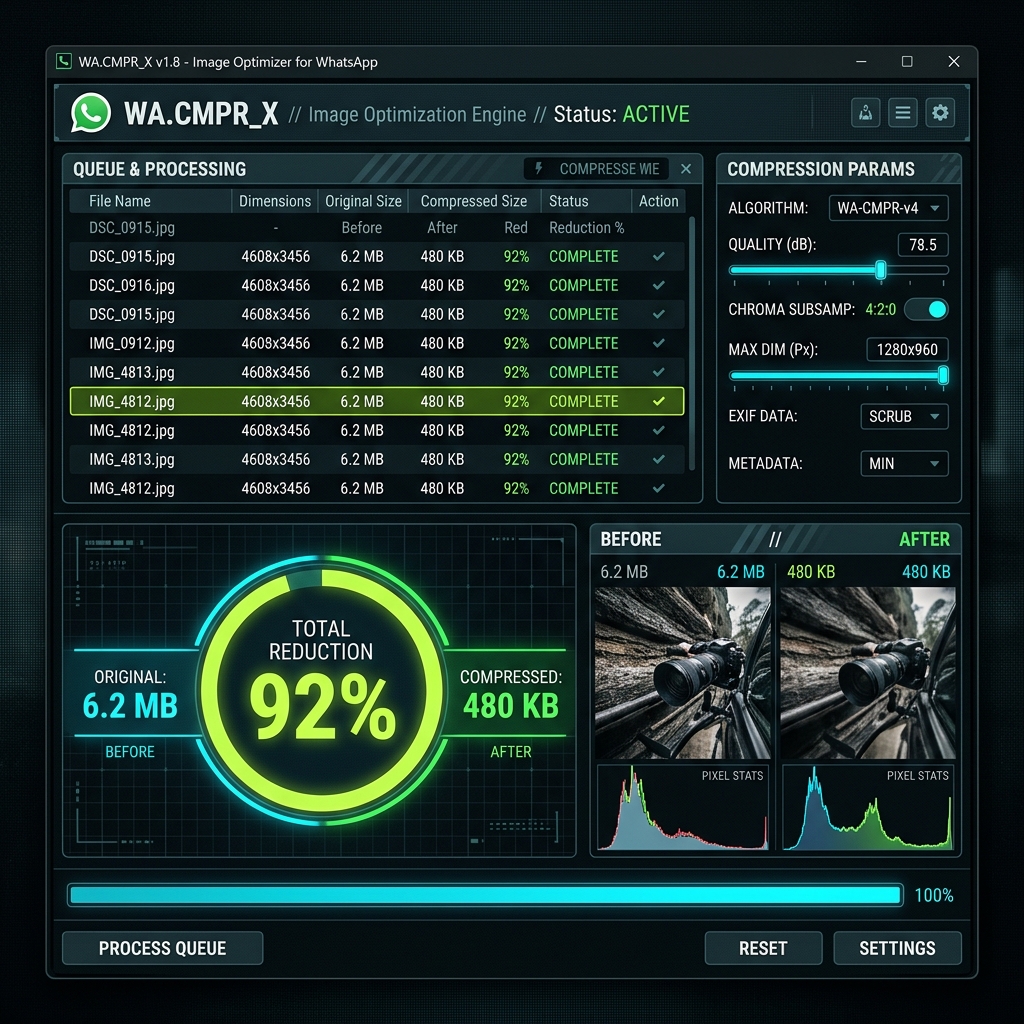Click the Max Dim (Px) slider handle
The image size is (1024, 1024).
[x=943, y=376]
